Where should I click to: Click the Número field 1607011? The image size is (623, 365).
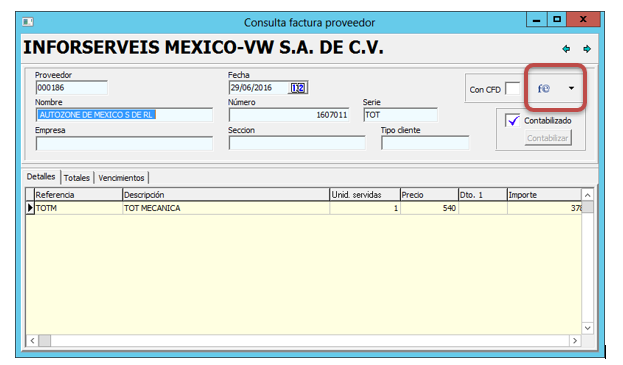point(289,115)
